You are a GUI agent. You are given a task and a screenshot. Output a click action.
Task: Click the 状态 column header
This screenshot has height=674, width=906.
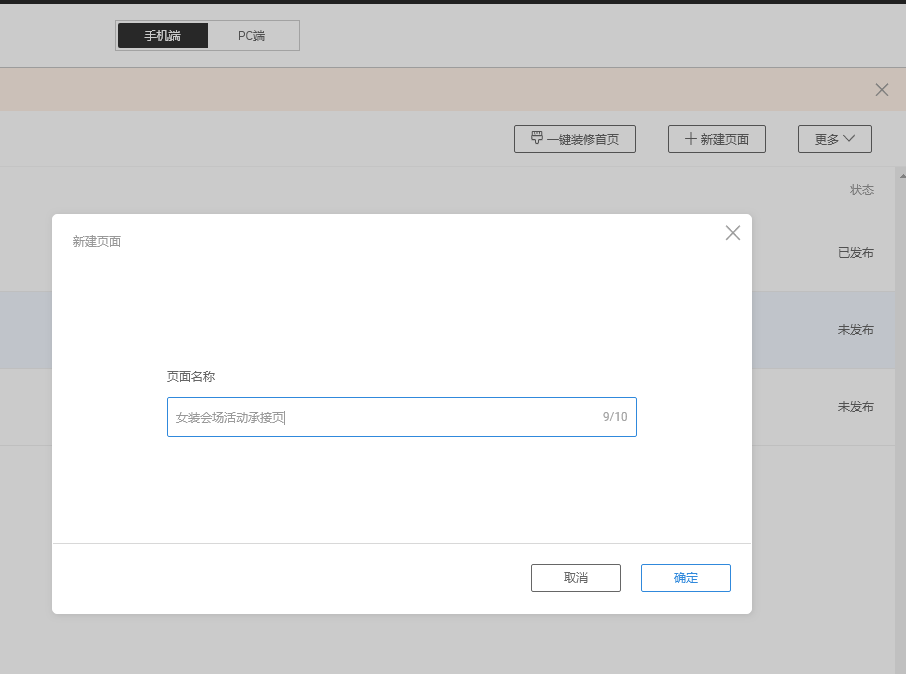click(862, 190)
